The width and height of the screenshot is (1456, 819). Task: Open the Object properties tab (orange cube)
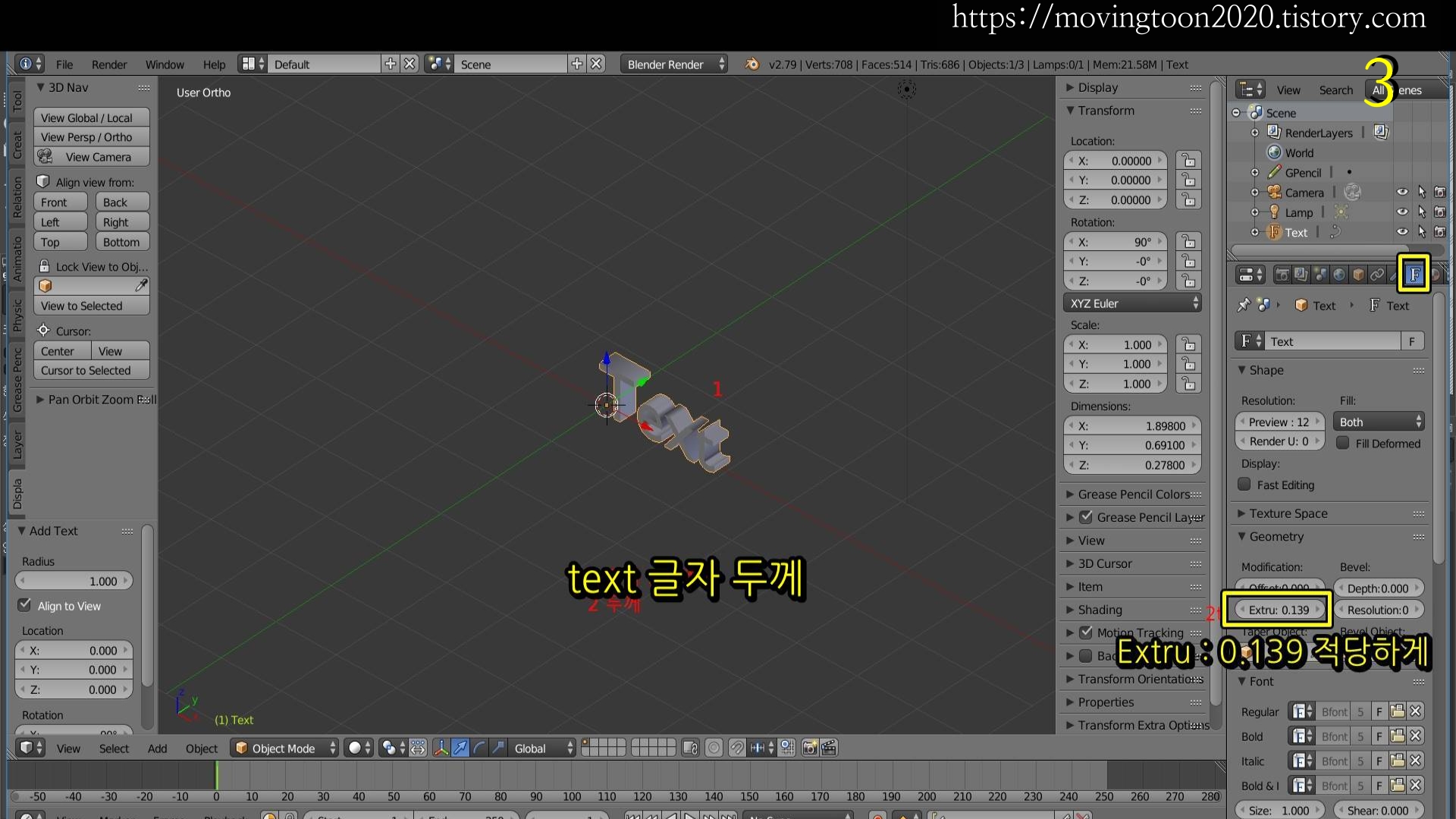tap(1358, 275)
